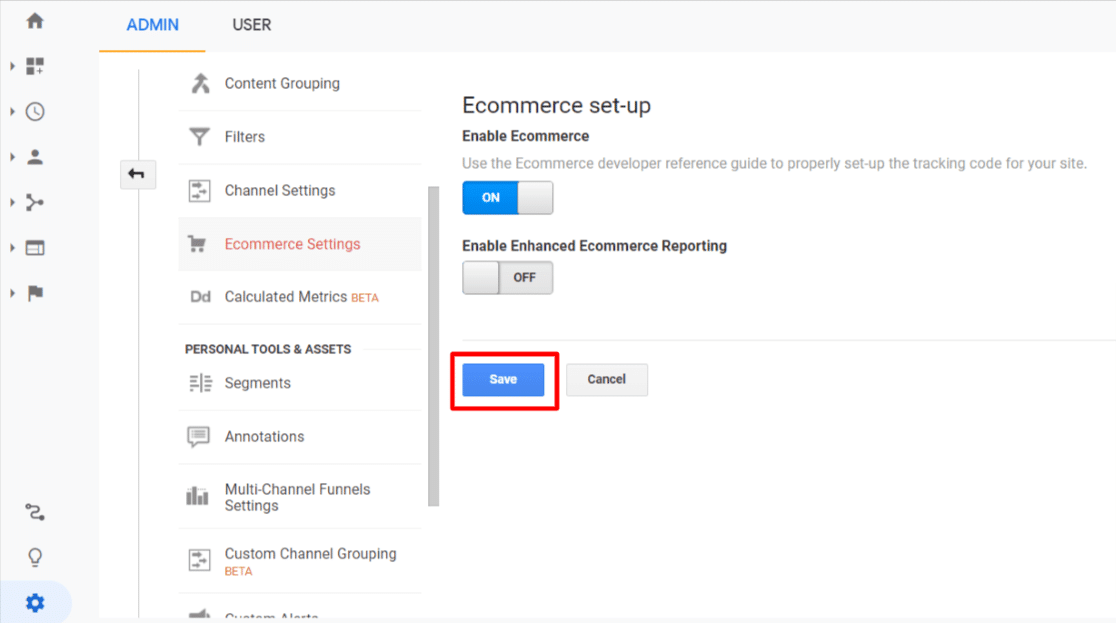Save the Ecommerce set-up

(x=503, y=379)
